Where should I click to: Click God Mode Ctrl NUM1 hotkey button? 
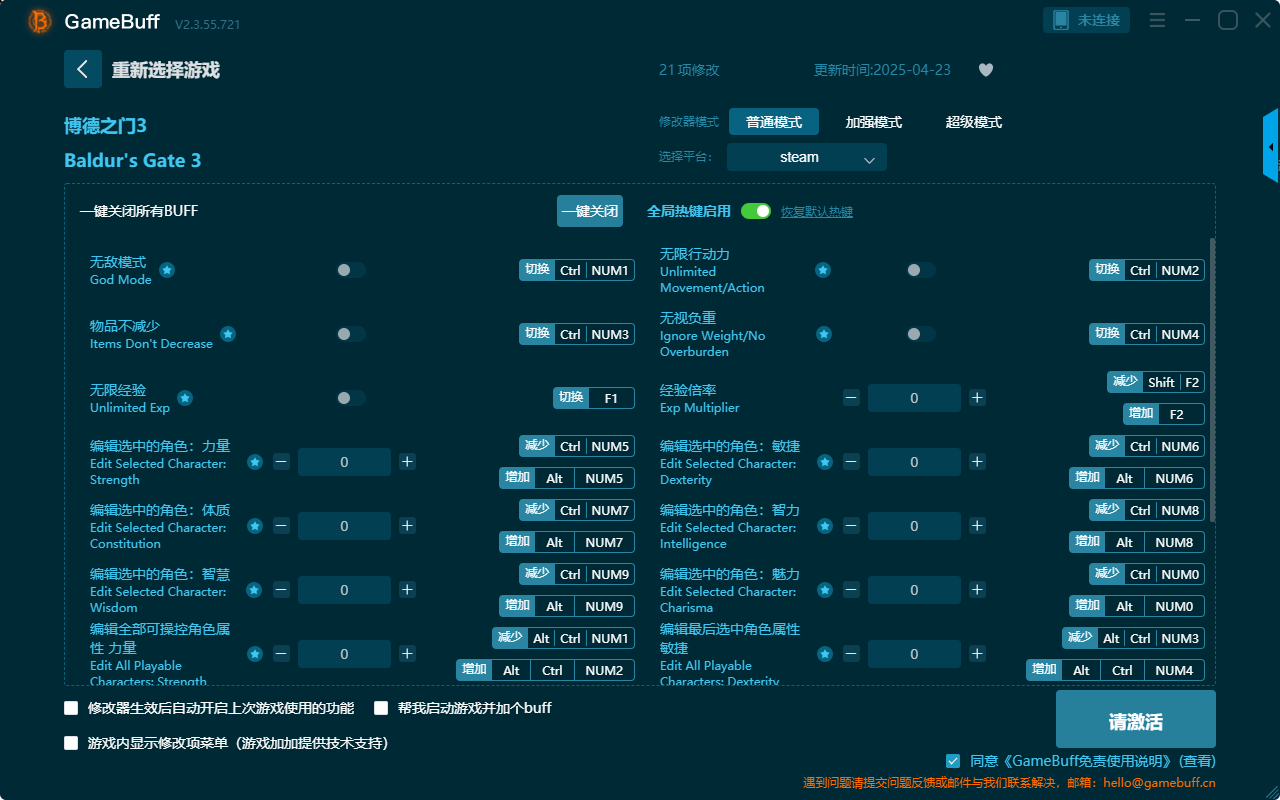[577, 270]
